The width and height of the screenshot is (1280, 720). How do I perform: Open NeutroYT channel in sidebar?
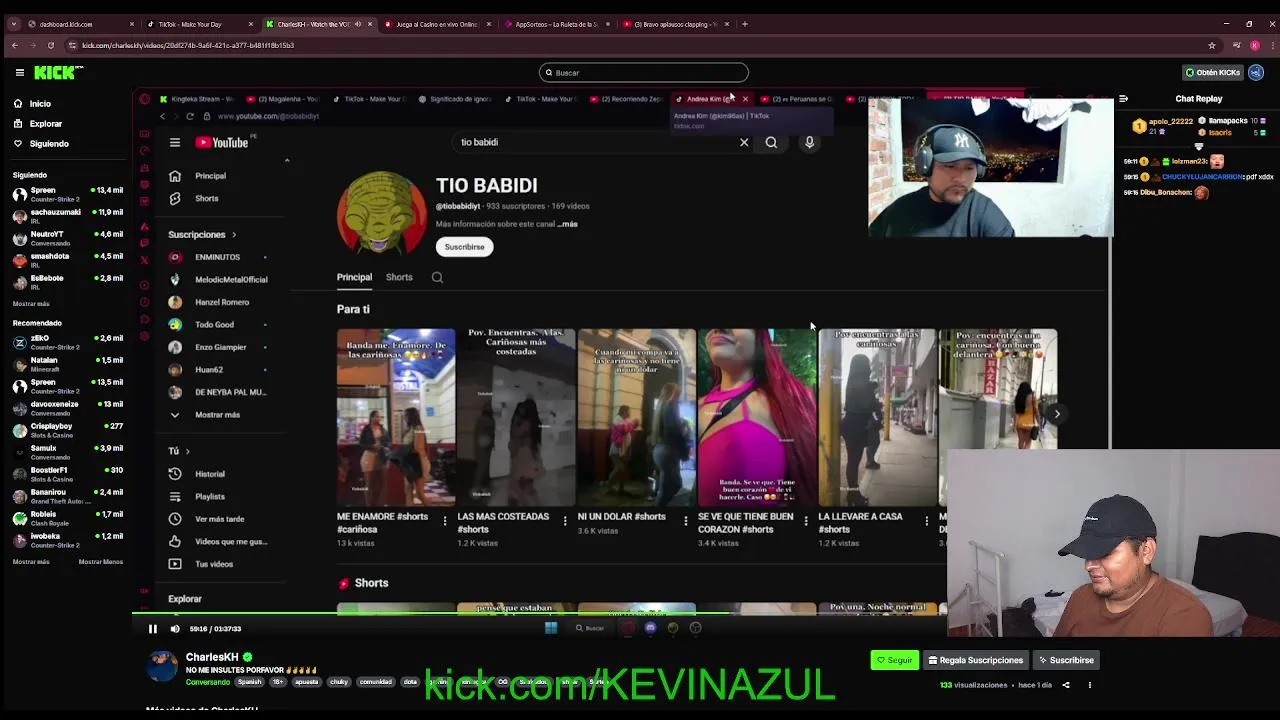click(68, 237)
